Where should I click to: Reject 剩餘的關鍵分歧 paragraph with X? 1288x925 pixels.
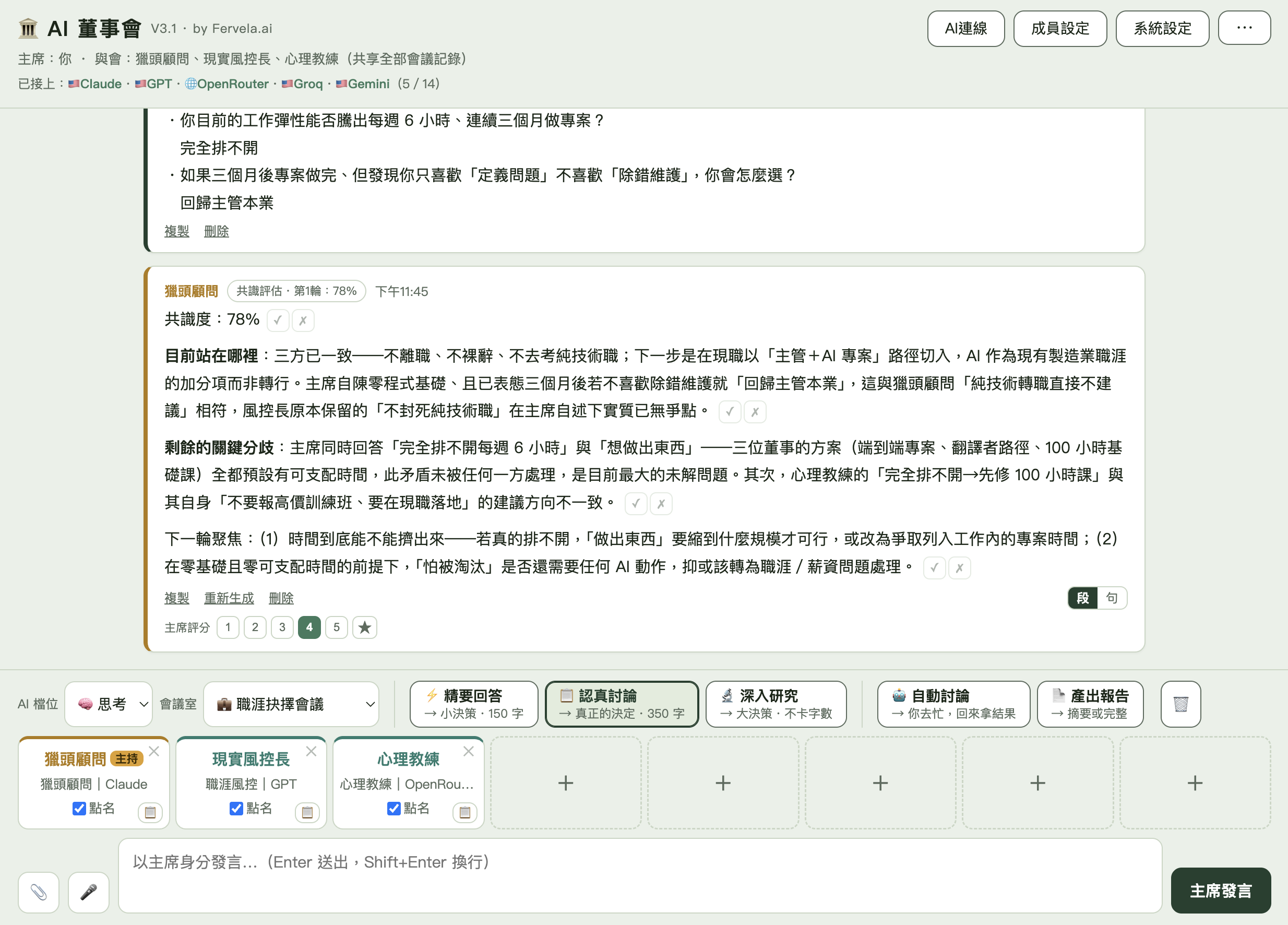coord(661,503)
